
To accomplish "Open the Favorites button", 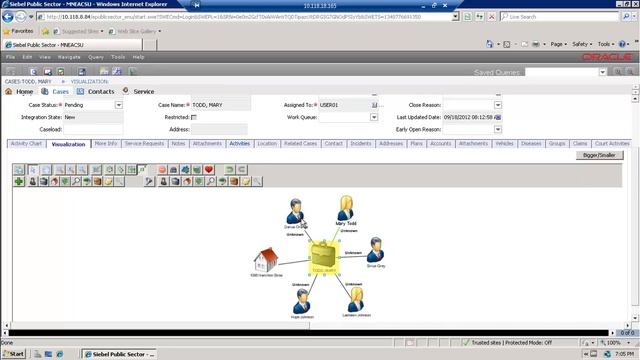I will pyautogui.click(x=18, y=31).
